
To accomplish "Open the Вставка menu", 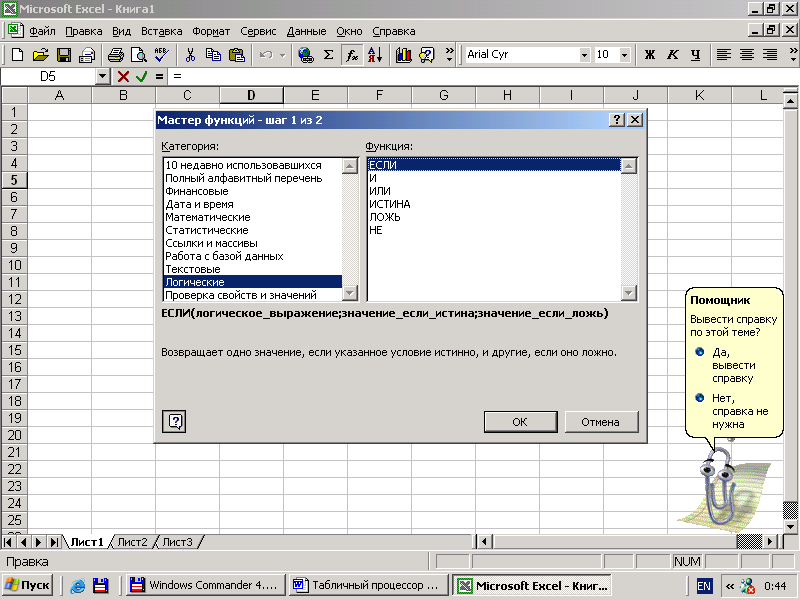I will tap(162, 32).
